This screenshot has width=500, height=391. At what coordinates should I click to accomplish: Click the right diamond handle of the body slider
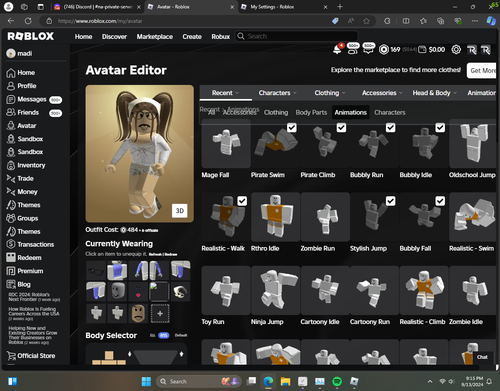(181, 354)
